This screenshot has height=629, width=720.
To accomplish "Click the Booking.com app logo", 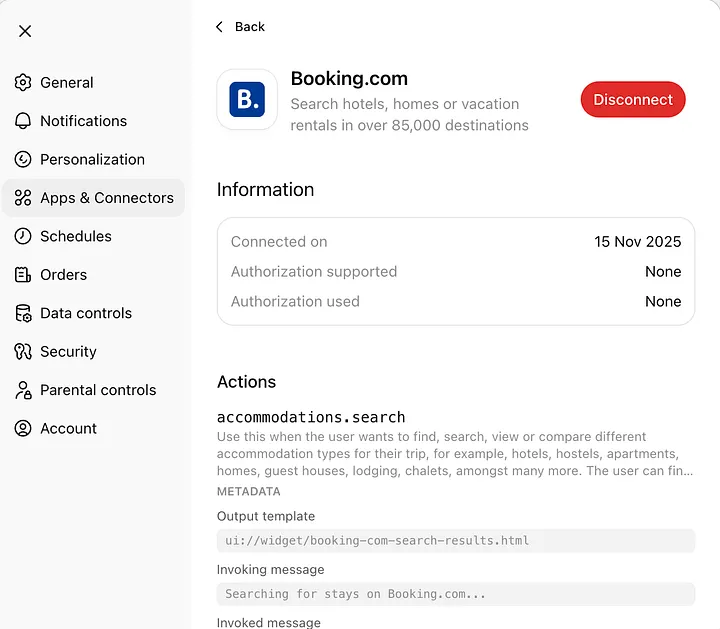I will [247, 100].
